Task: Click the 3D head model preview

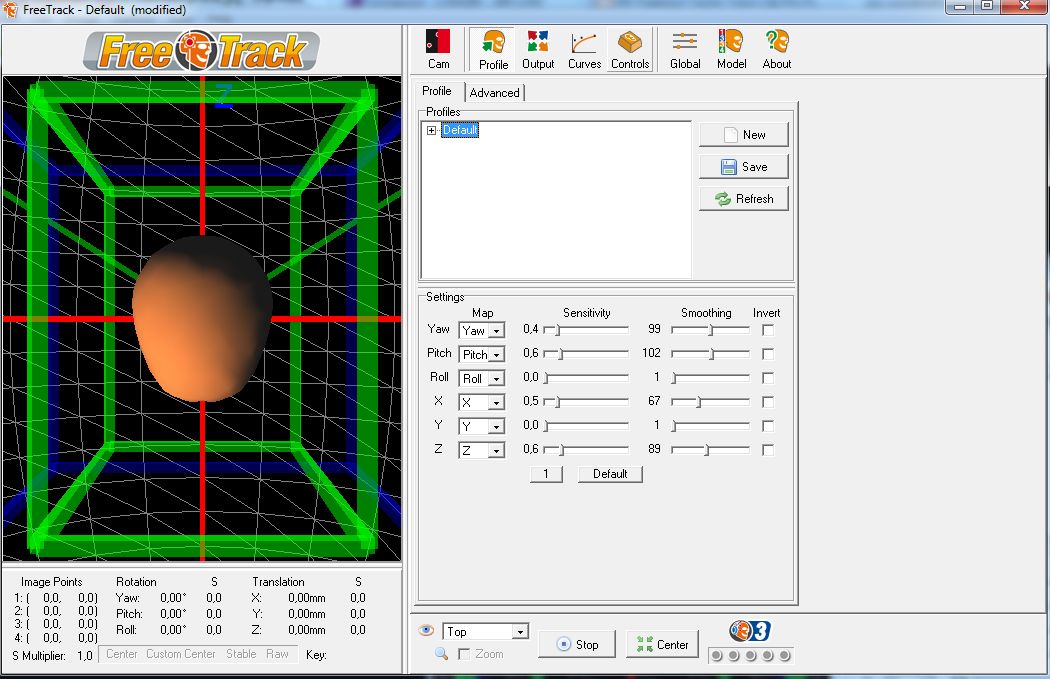Action: pos(202,318)
